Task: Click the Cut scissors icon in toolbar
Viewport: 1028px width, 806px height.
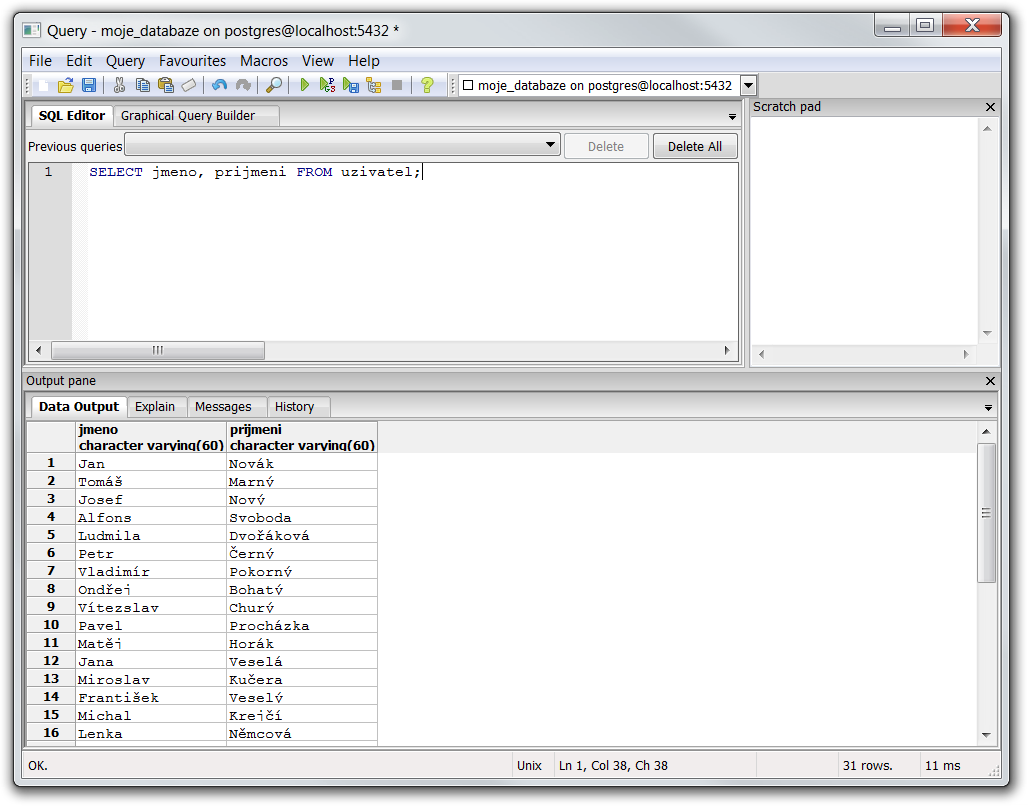Action: click(119, 86)
